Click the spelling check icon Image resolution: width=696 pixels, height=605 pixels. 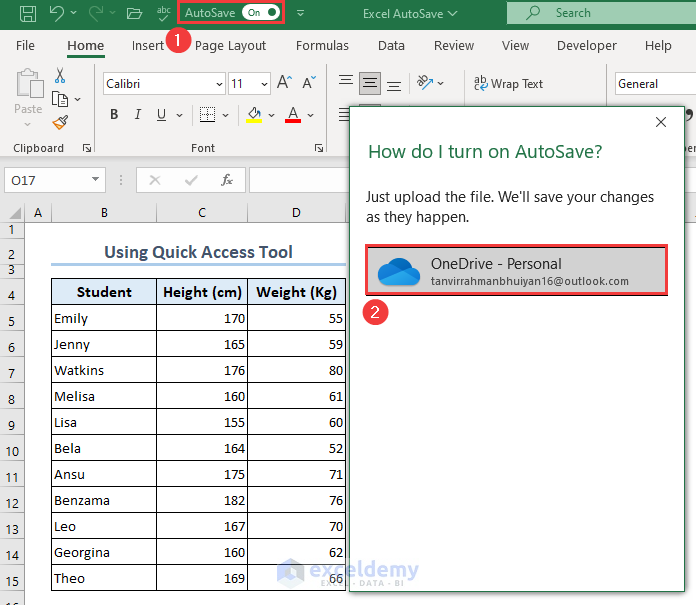163,13
